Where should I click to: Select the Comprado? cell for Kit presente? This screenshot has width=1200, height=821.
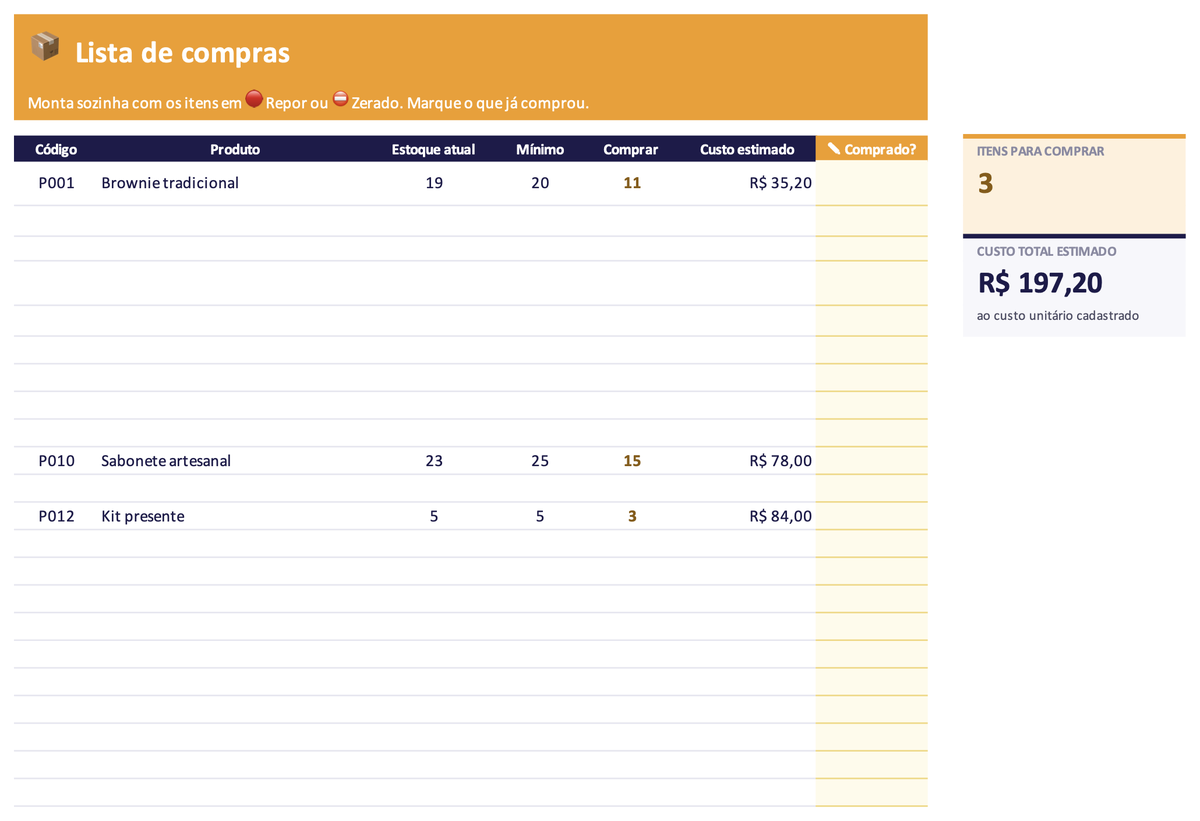[872, 516]
